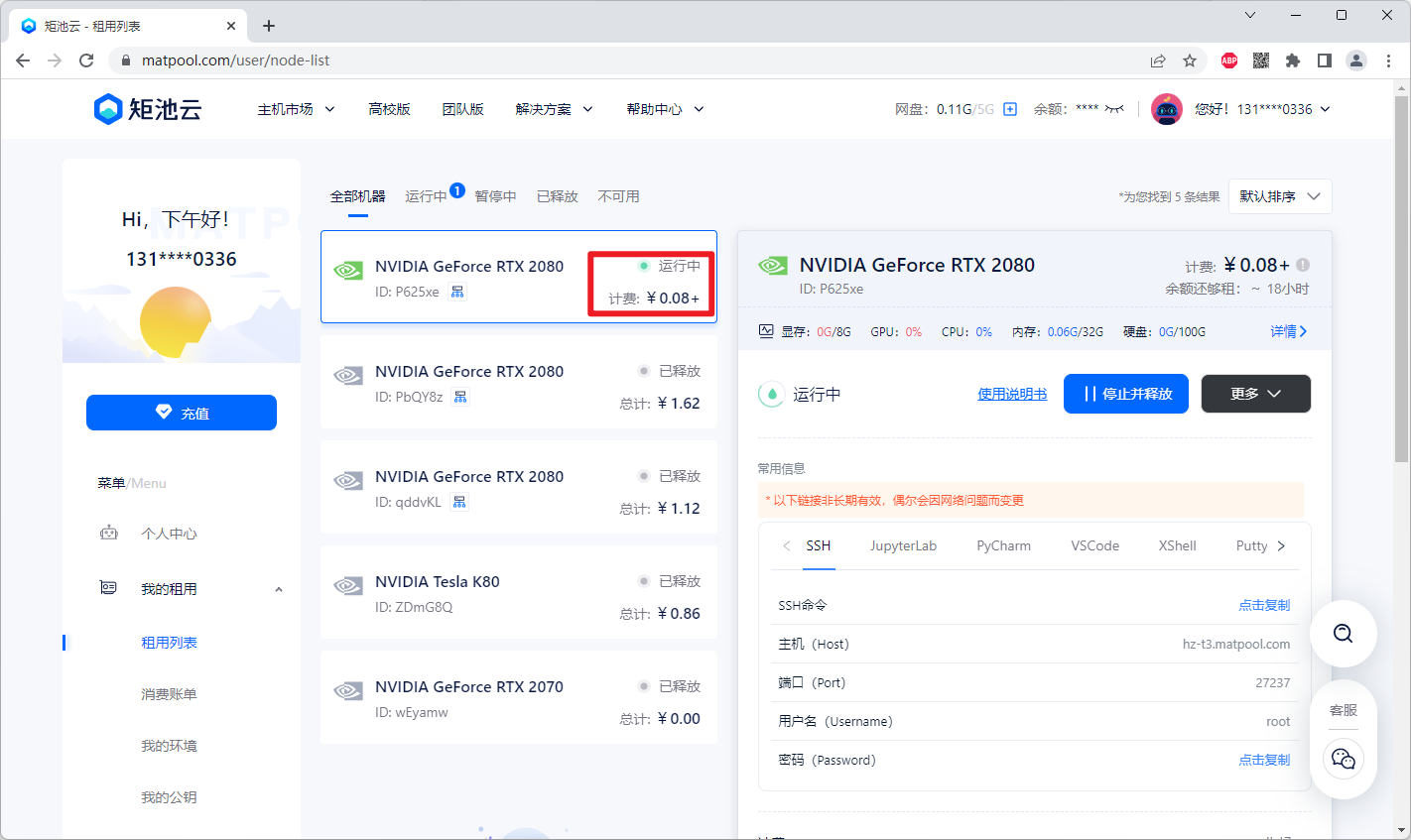
Task: Open the search floating button
Action: [1344, 634]
